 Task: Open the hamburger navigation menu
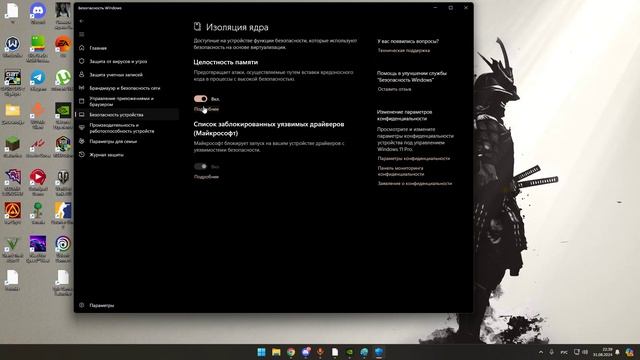pos(82,34)
